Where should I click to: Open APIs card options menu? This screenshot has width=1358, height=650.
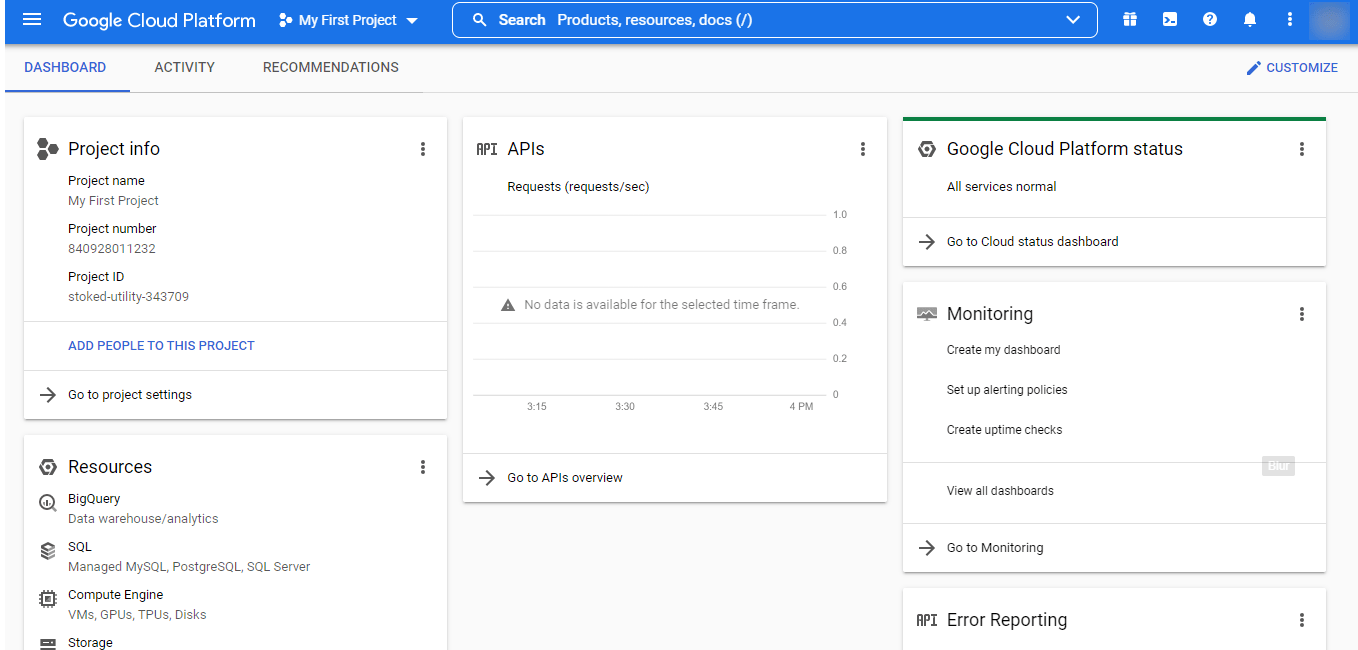863,149
